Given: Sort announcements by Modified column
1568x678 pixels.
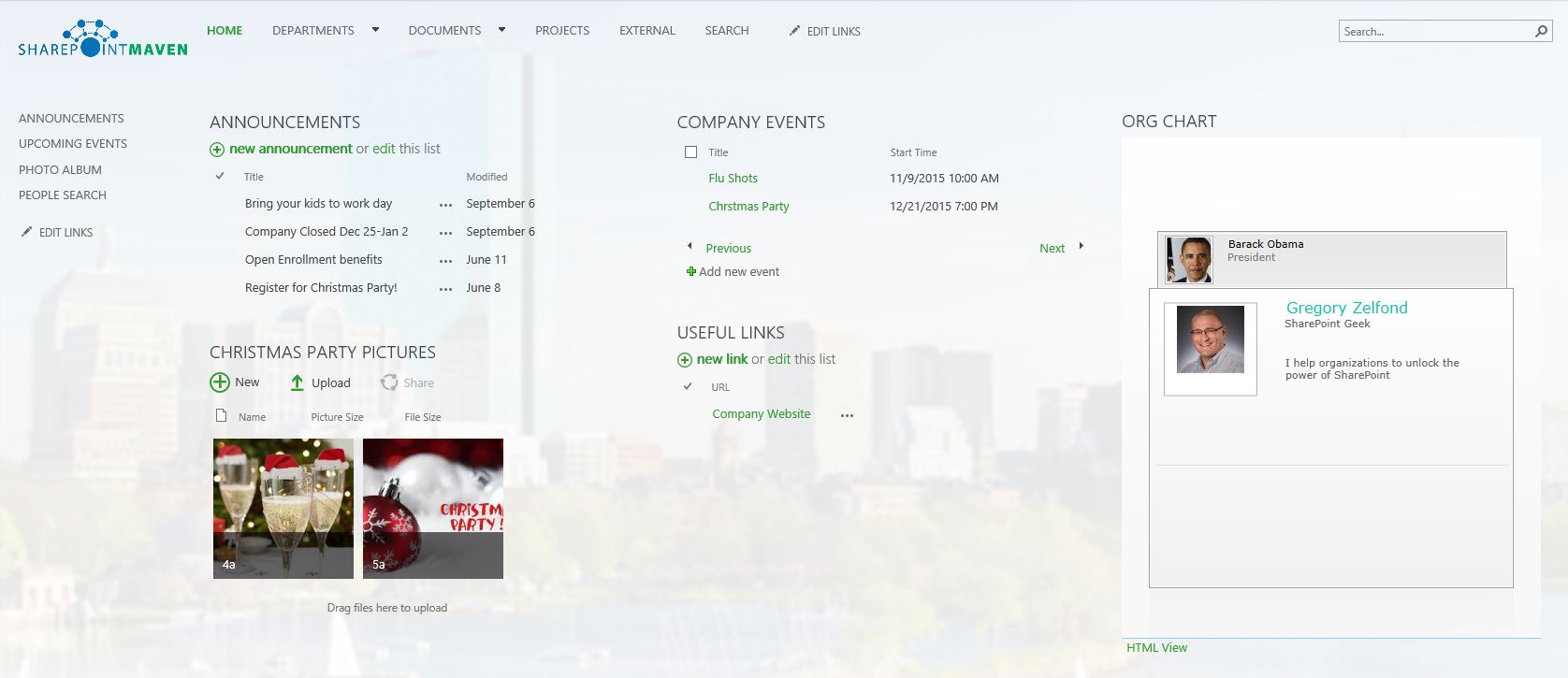Looking at the screenshot, I should [486, 177].
